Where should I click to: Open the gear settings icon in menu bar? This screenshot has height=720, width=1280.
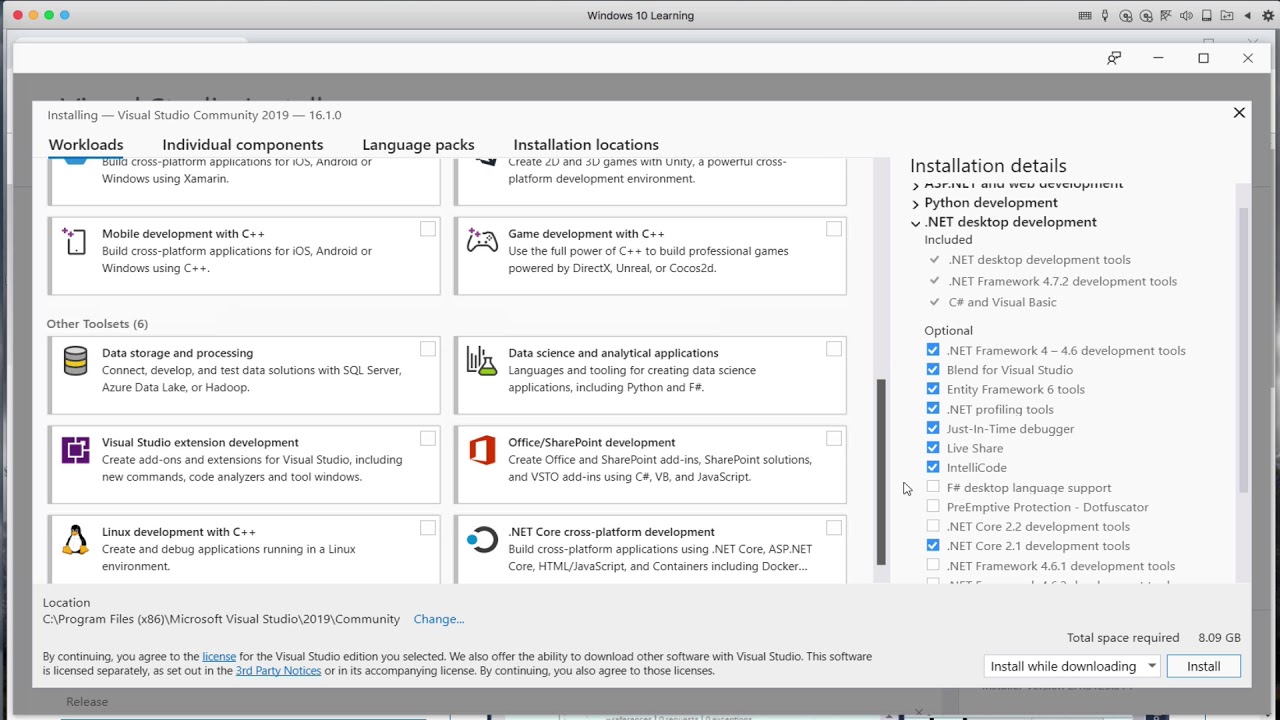click(x=1269, y=15)
